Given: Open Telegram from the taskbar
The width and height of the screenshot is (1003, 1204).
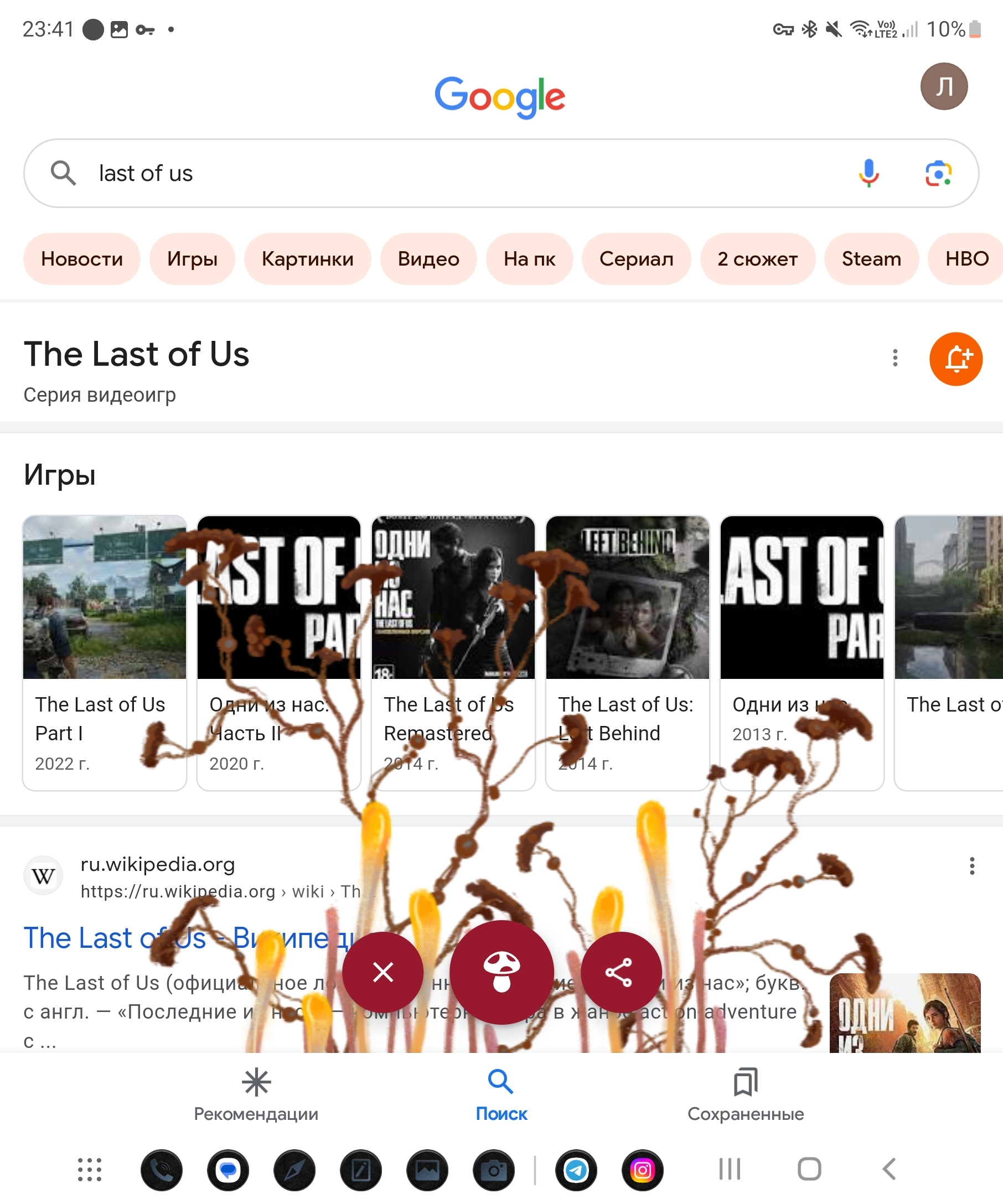Looking at the screenshot, I should click(x=576, y=1170).
